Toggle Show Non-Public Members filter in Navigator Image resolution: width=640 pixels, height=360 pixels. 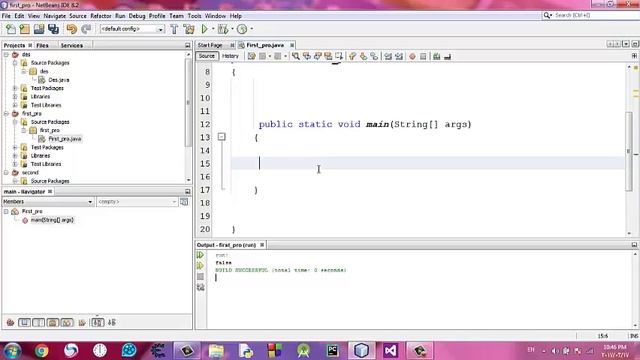tap(53, 322)
